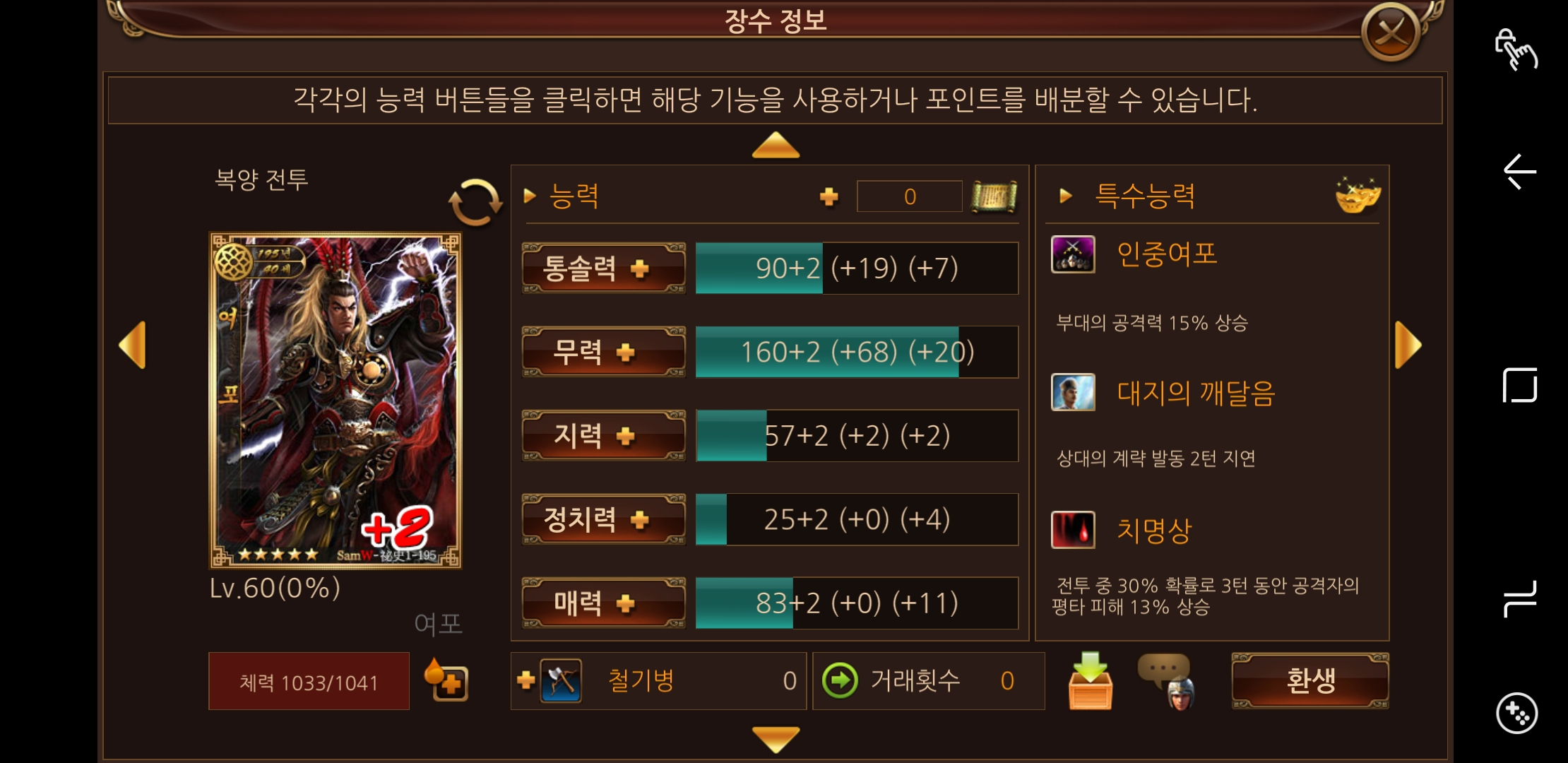The width and height of the screenshot is (1568, 763).
Task: Click the 철기병 troop type icon
Action: [x=561, y=681]
